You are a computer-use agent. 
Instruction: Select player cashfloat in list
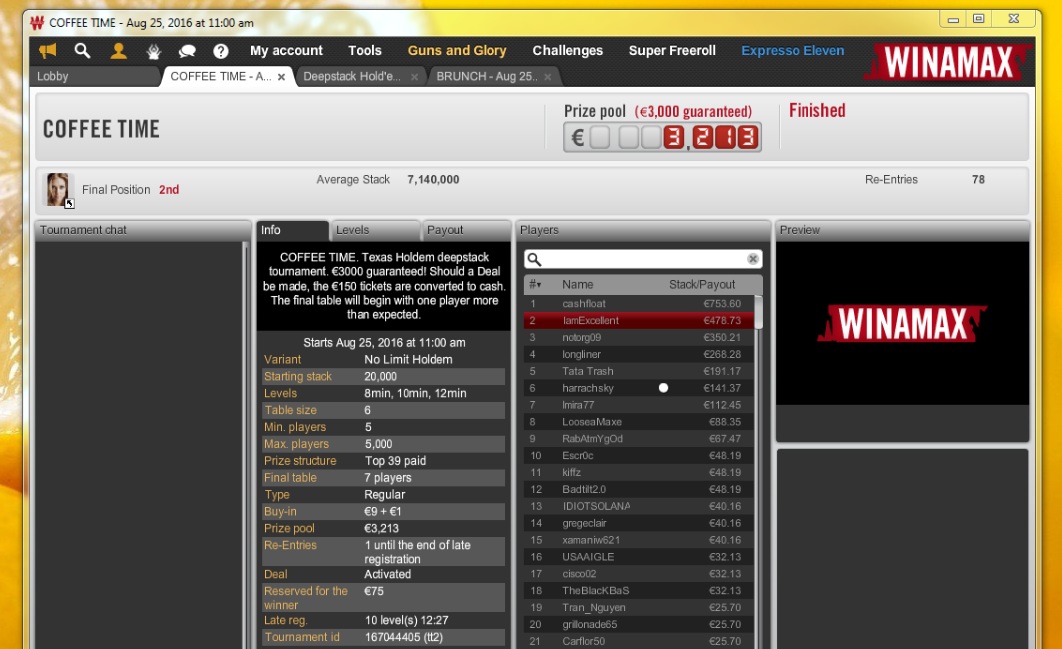click(639, 303)
